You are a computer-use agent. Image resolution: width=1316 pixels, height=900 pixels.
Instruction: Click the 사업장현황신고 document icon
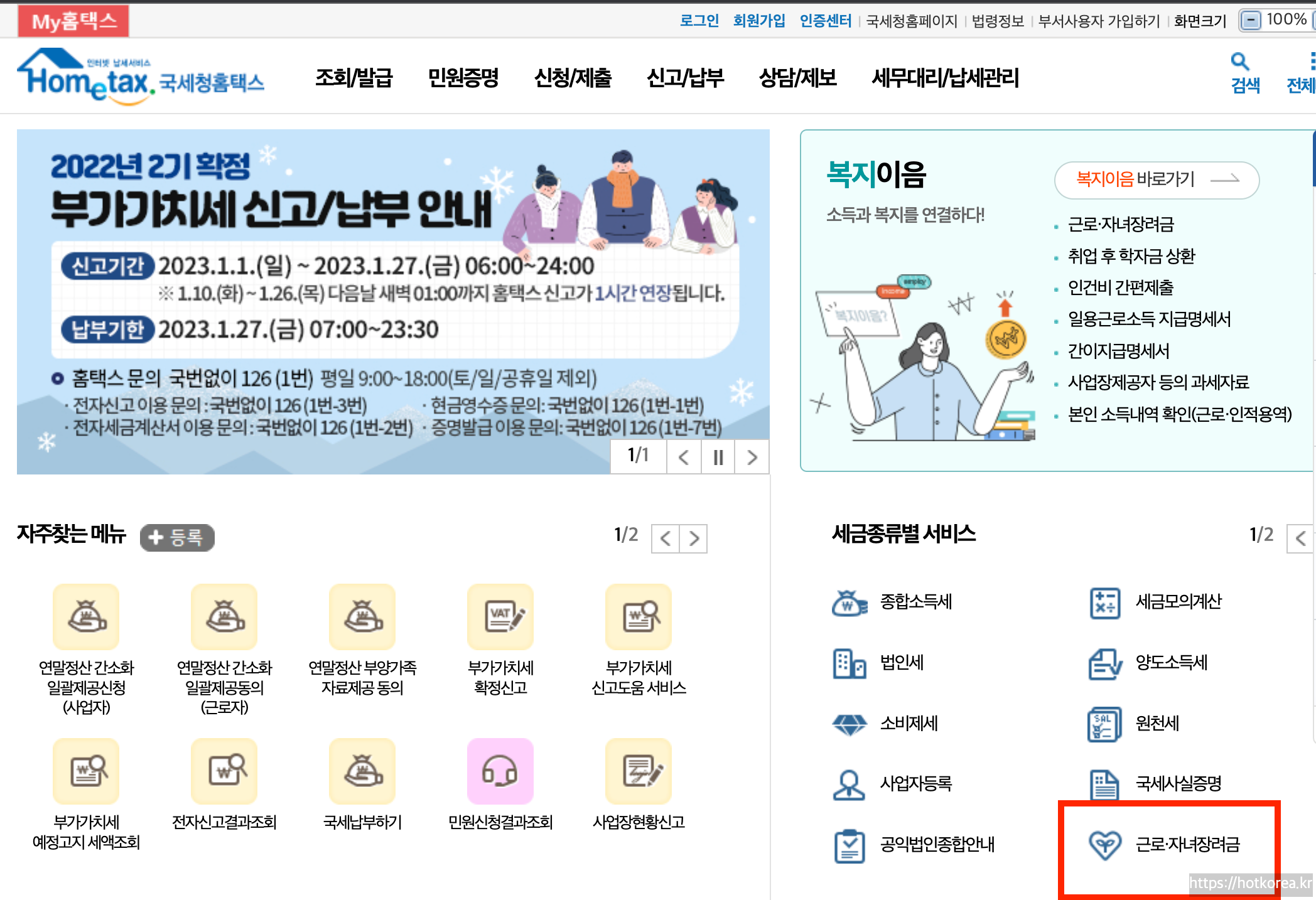(x=639, y=771)
